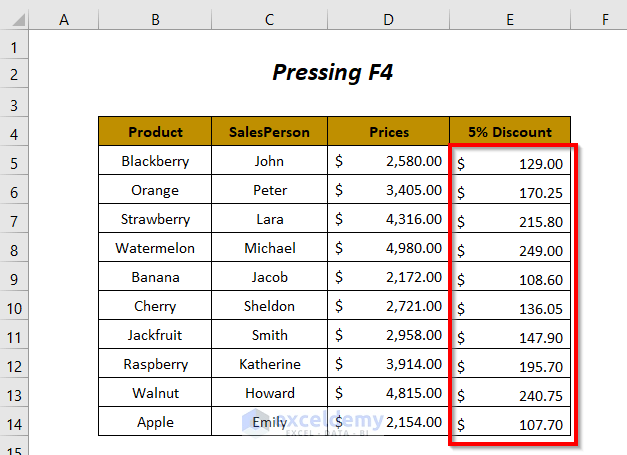The height and width of the screenshot is (455, 627).
Task: Click the cell containing Katherine
Action: (269, 364)
